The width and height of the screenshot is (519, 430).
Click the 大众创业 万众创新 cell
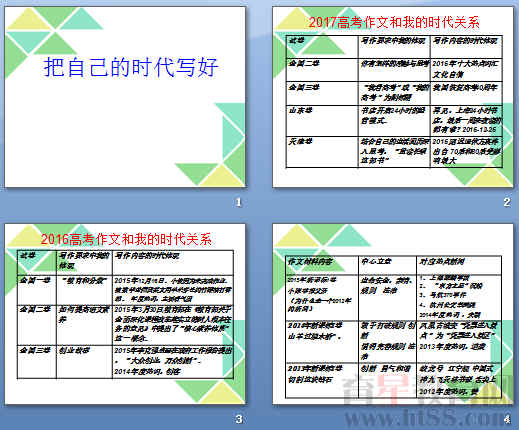click(x=173, y=362)
